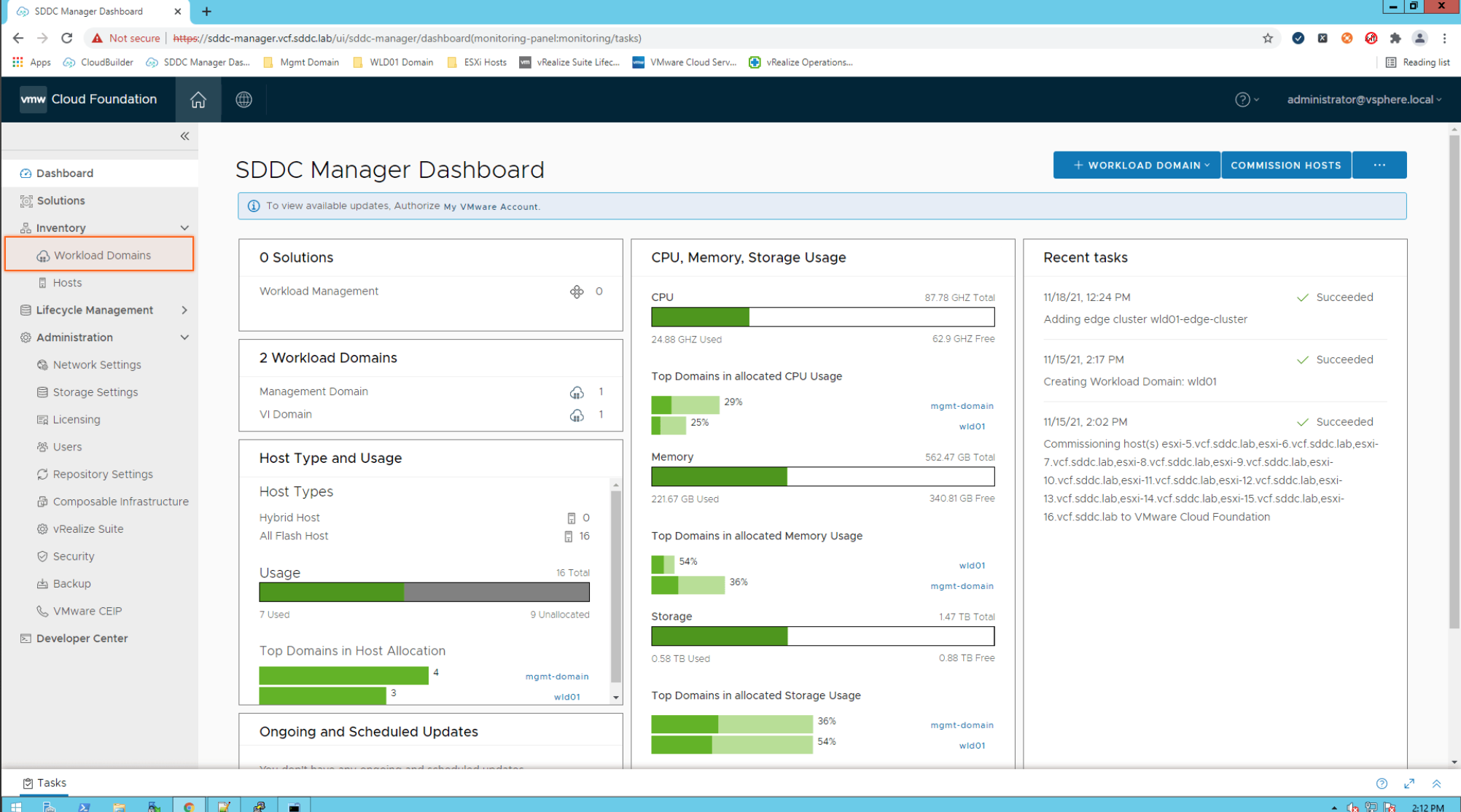
Task: Collapse the Administration section chevron
Action: click(x=184, y=337)
